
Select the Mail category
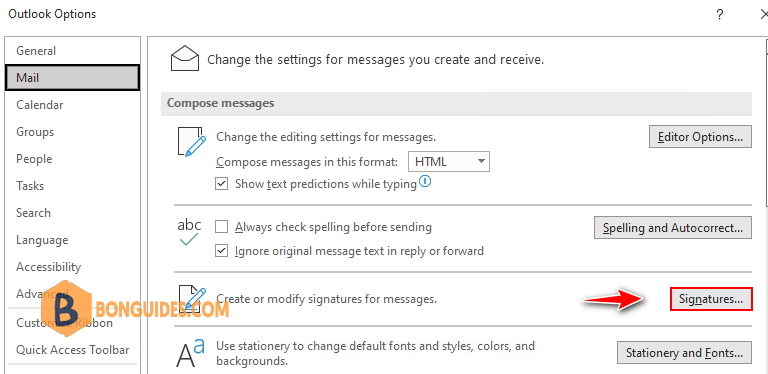tap(72, 78)
